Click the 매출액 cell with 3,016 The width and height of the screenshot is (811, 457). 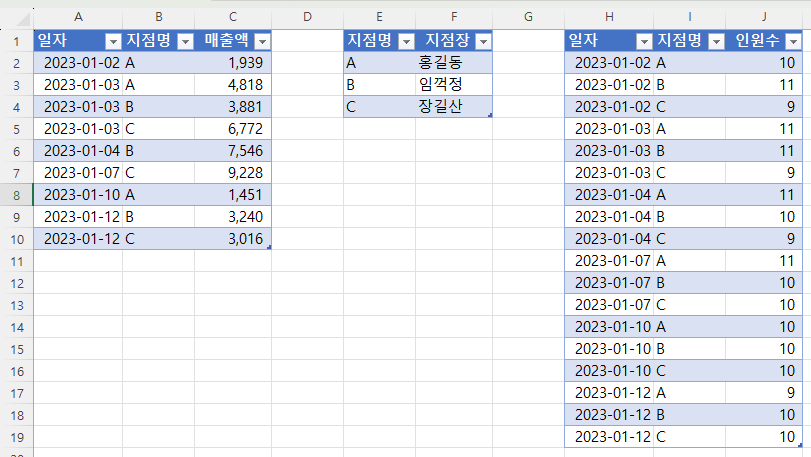pyautogui.click(x=233, y=239)
